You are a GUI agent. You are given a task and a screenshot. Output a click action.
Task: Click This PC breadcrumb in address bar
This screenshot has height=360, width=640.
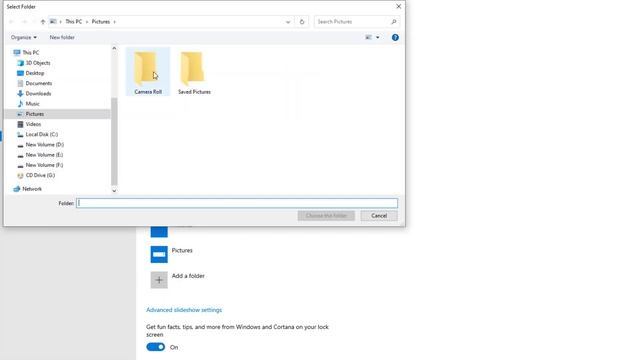(74, 22)
